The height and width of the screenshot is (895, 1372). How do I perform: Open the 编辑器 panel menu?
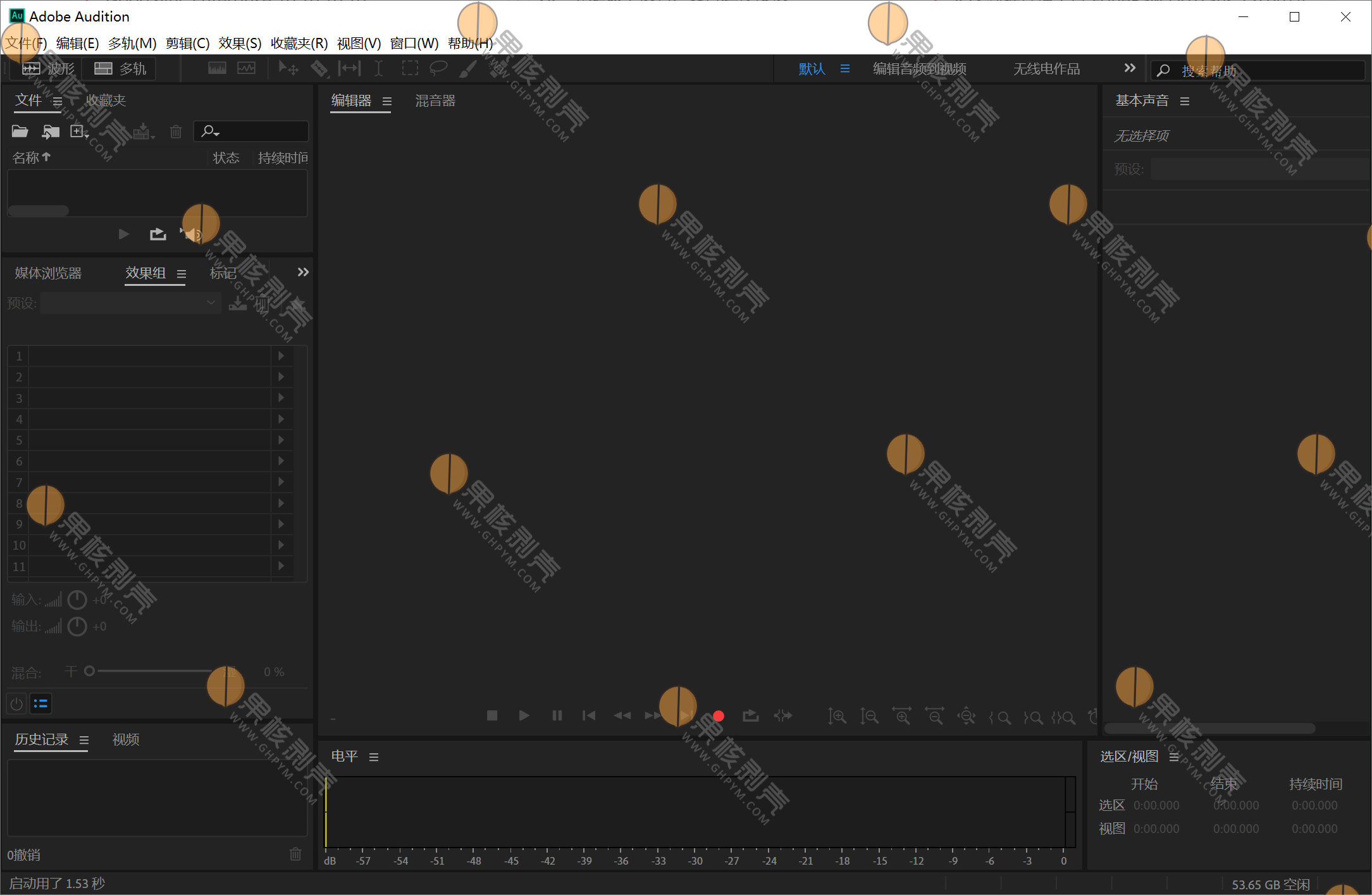(387, 101)
